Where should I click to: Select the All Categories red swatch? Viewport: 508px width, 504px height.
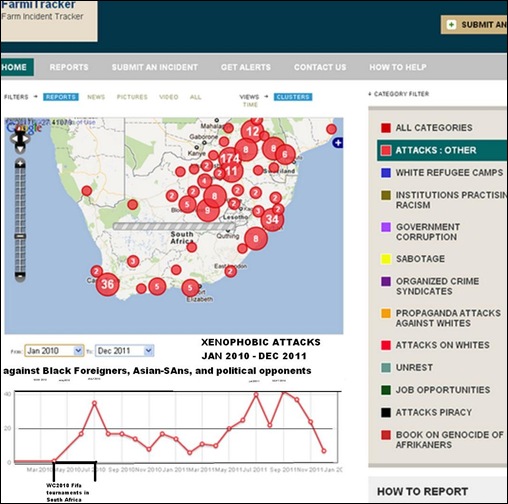pos(386,128)
